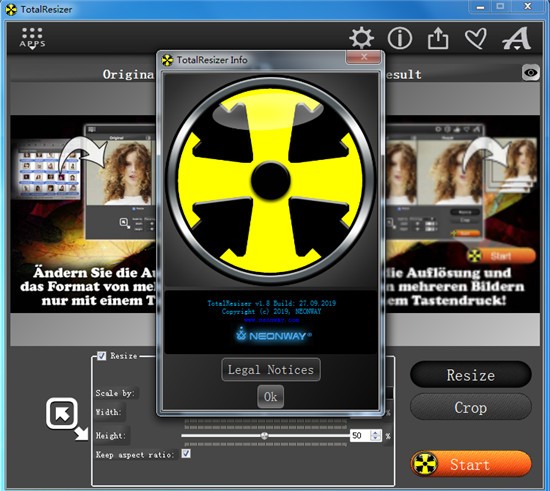Viewport: 550px width, 491px height.
Task: Open the font language 'A' icon
Action: (517, 38)
